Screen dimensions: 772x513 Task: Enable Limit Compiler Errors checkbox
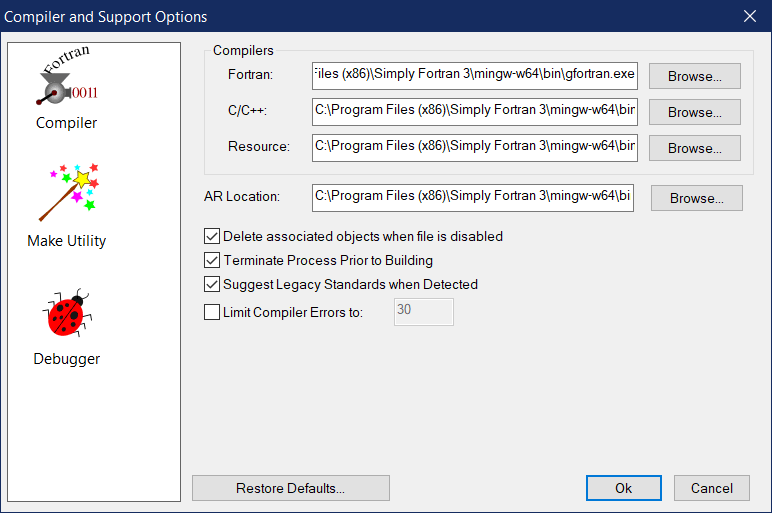[212, 312]
